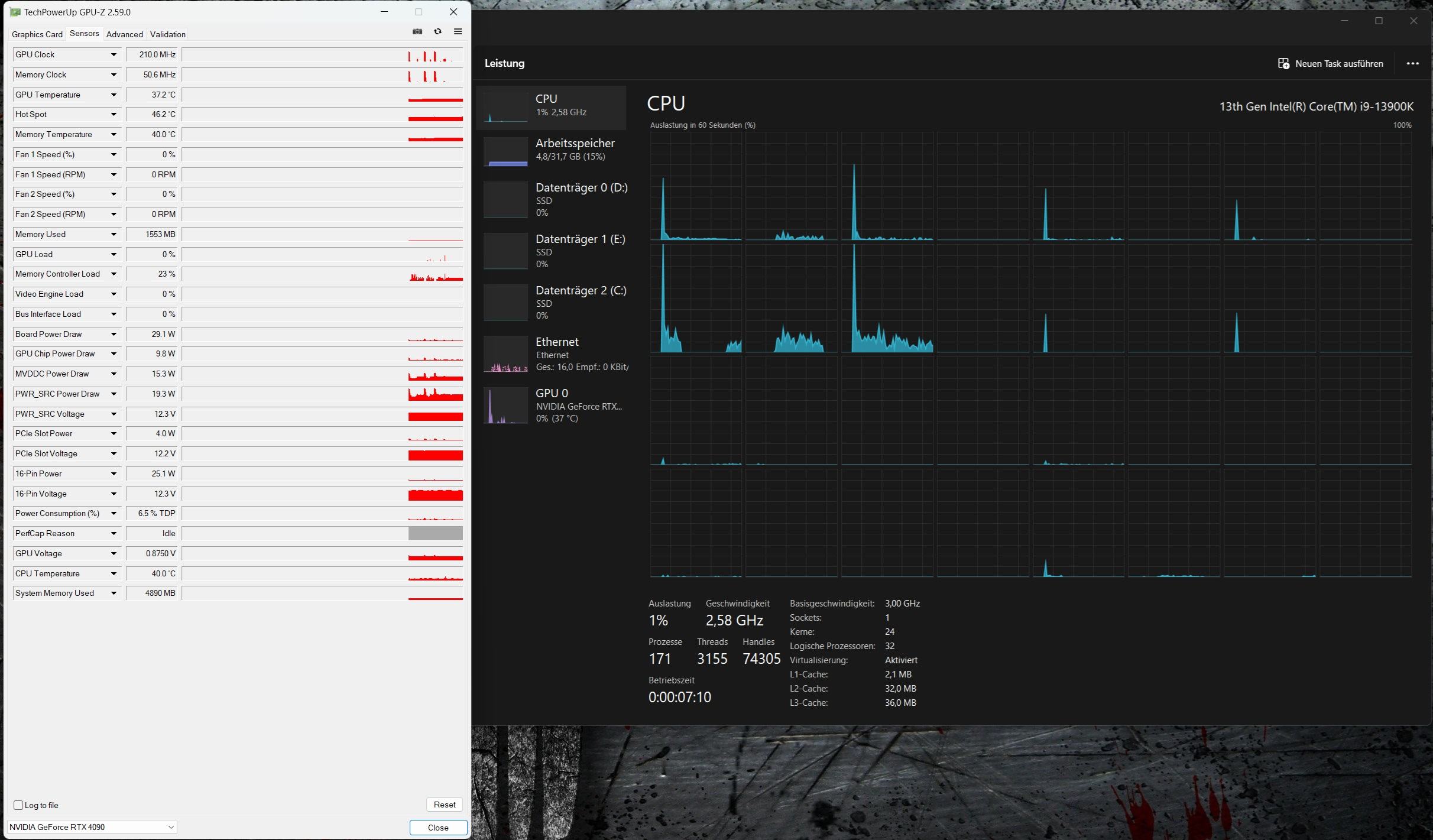The image size is (1433, 840).
Task: Maximize the Task Manager window
Action: [1379, 21]
